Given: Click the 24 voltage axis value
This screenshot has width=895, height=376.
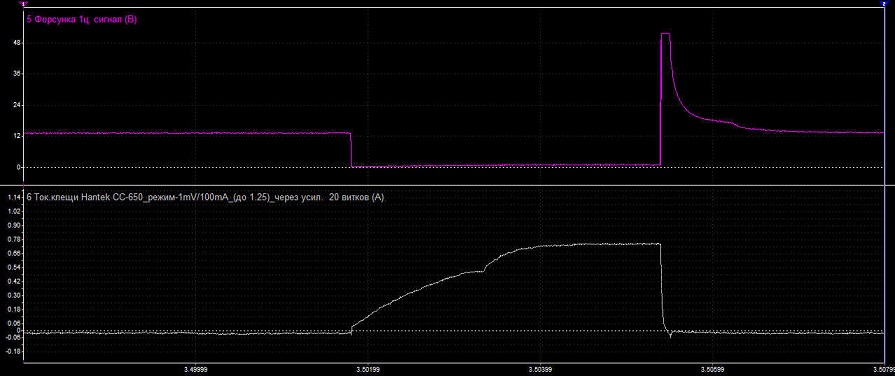Looking at the screenshot, I should pos(16,105).
